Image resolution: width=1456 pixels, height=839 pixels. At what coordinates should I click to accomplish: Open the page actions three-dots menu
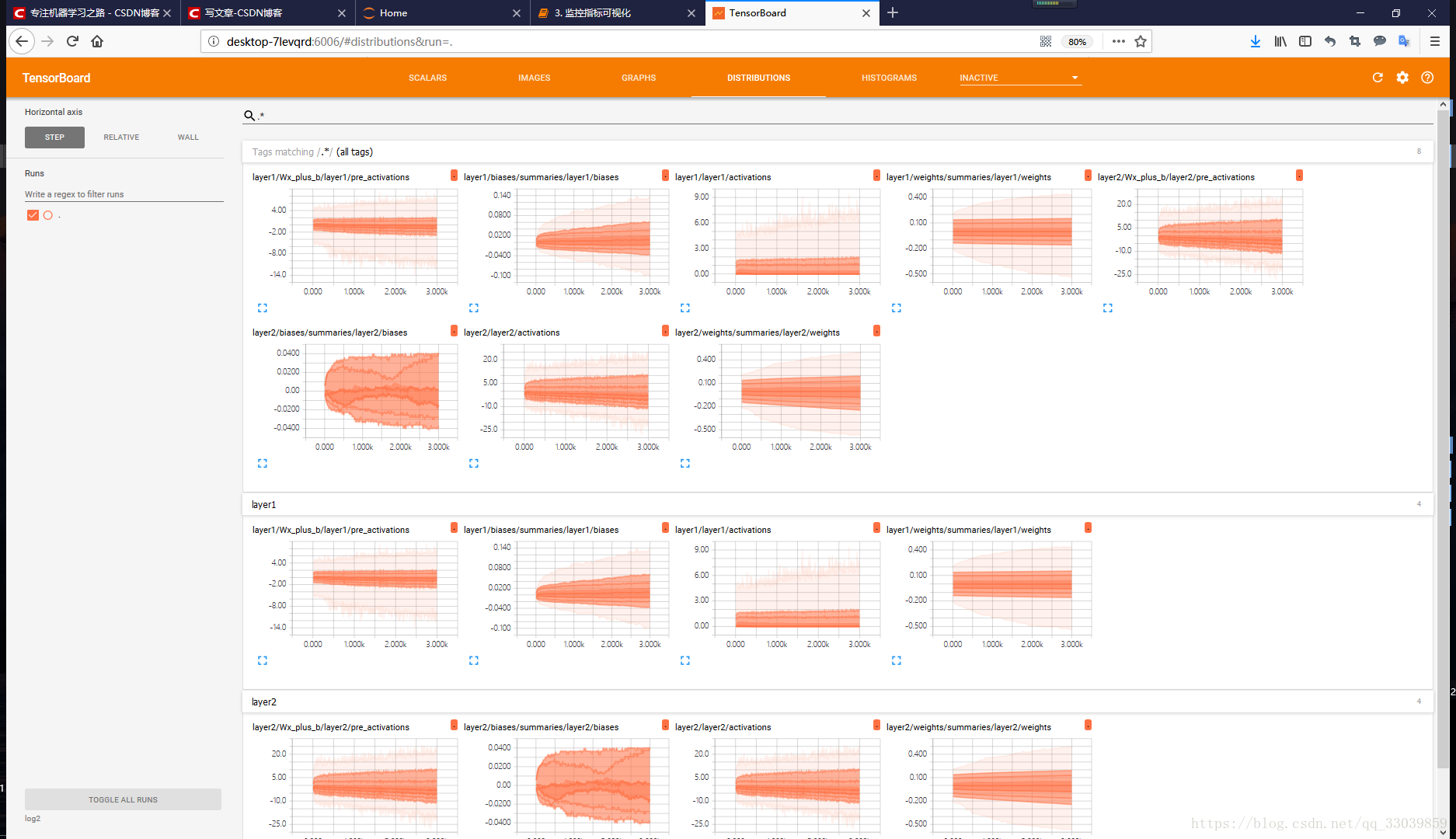coord(1119,41)
